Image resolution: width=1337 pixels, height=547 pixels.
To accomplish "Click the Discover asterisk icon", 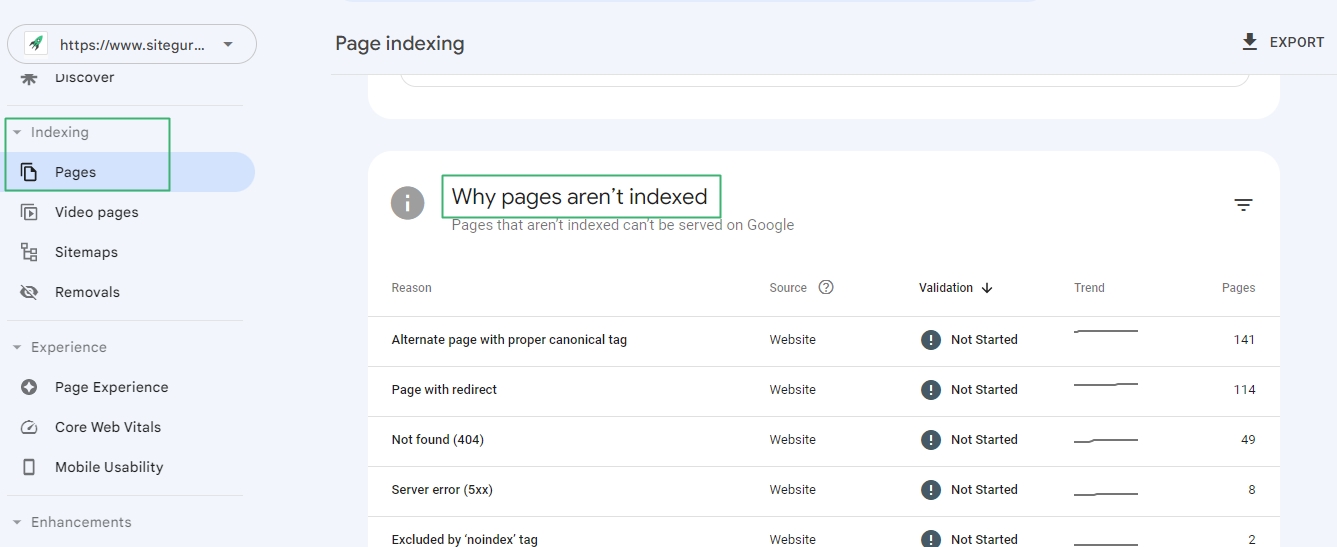I will click(29, 77).
